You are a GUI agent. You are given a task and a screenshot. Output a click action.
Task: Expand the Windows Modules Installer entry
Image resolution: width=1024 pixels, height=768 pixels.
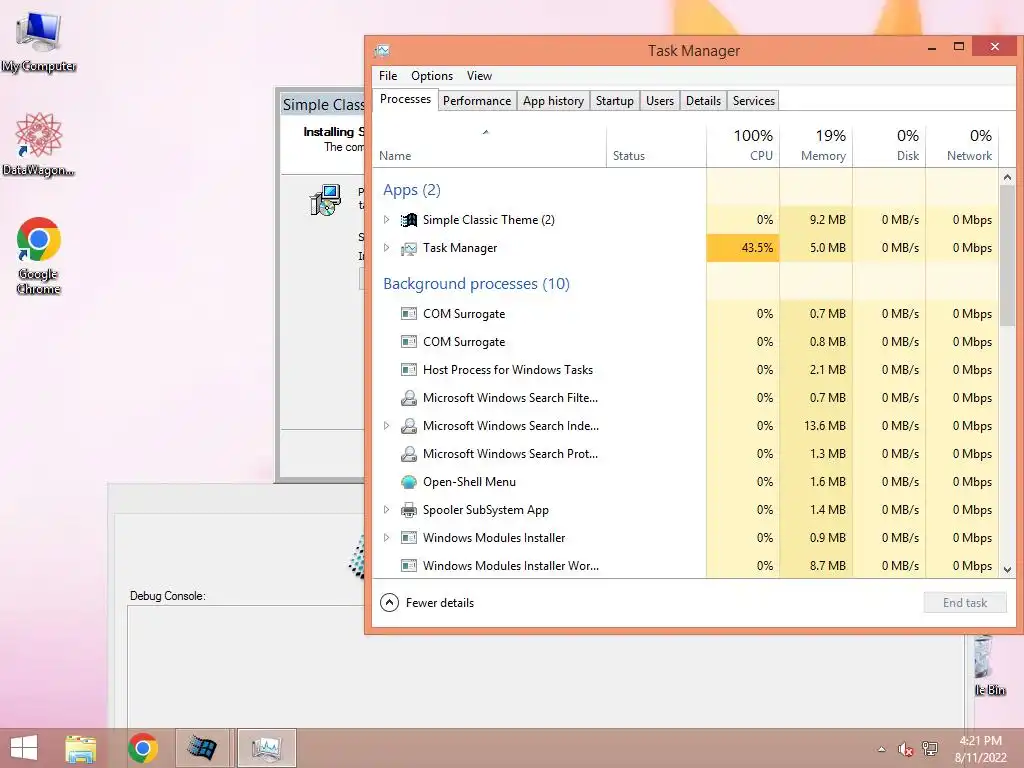pos(387,538)
